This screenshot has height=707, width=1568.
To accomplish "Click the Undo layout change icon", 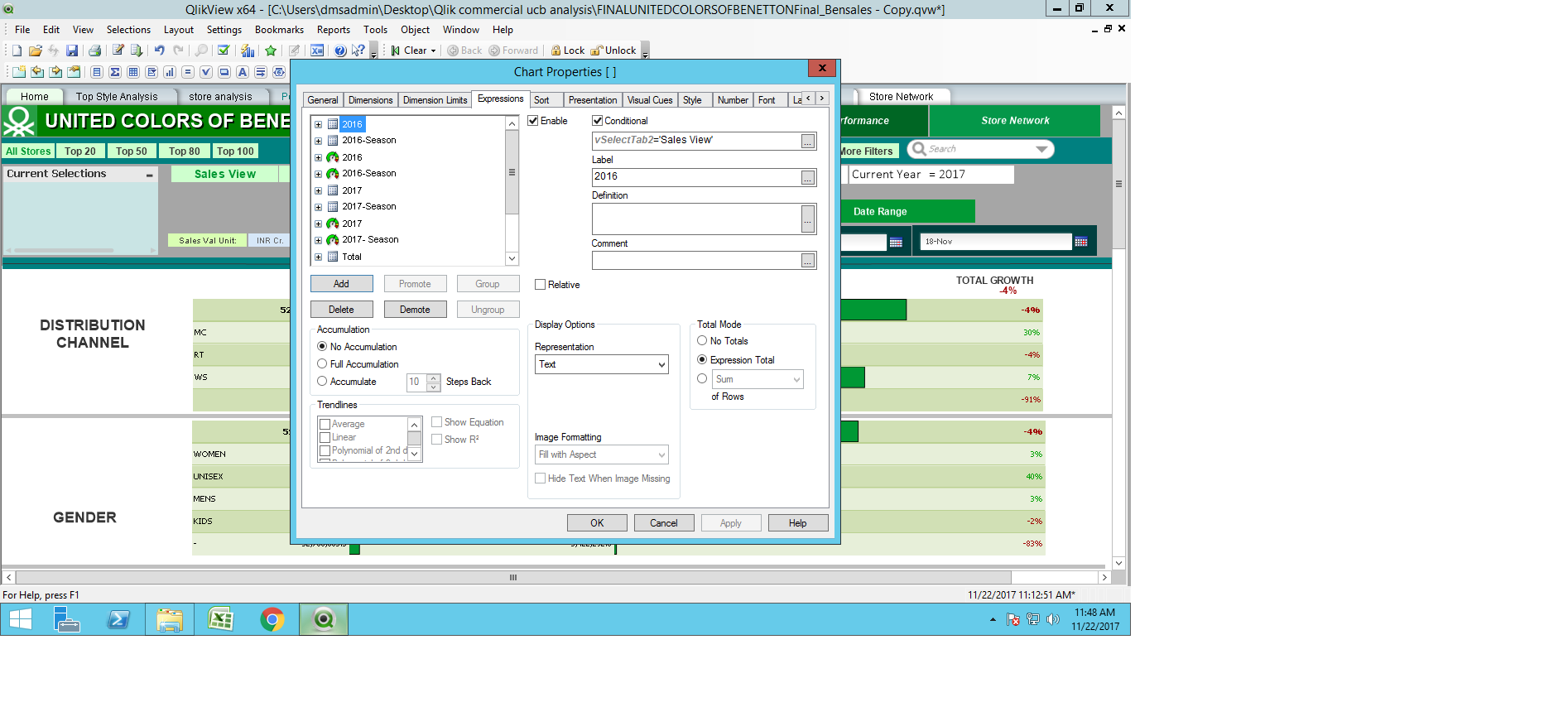I will pos(159,50).
